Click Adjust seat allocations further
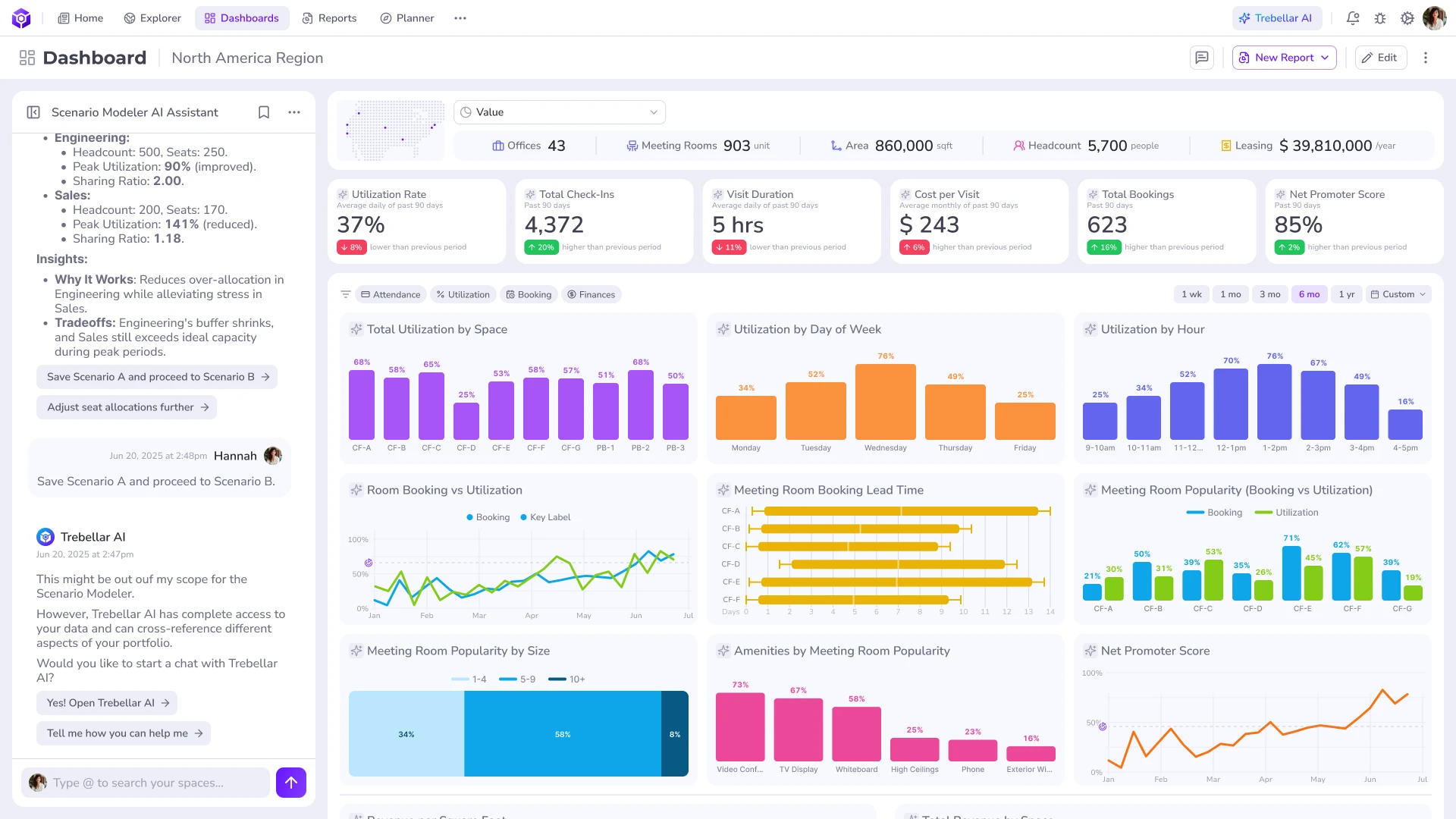Viewport: 1456px width, 819px height. tap(127, 407)
